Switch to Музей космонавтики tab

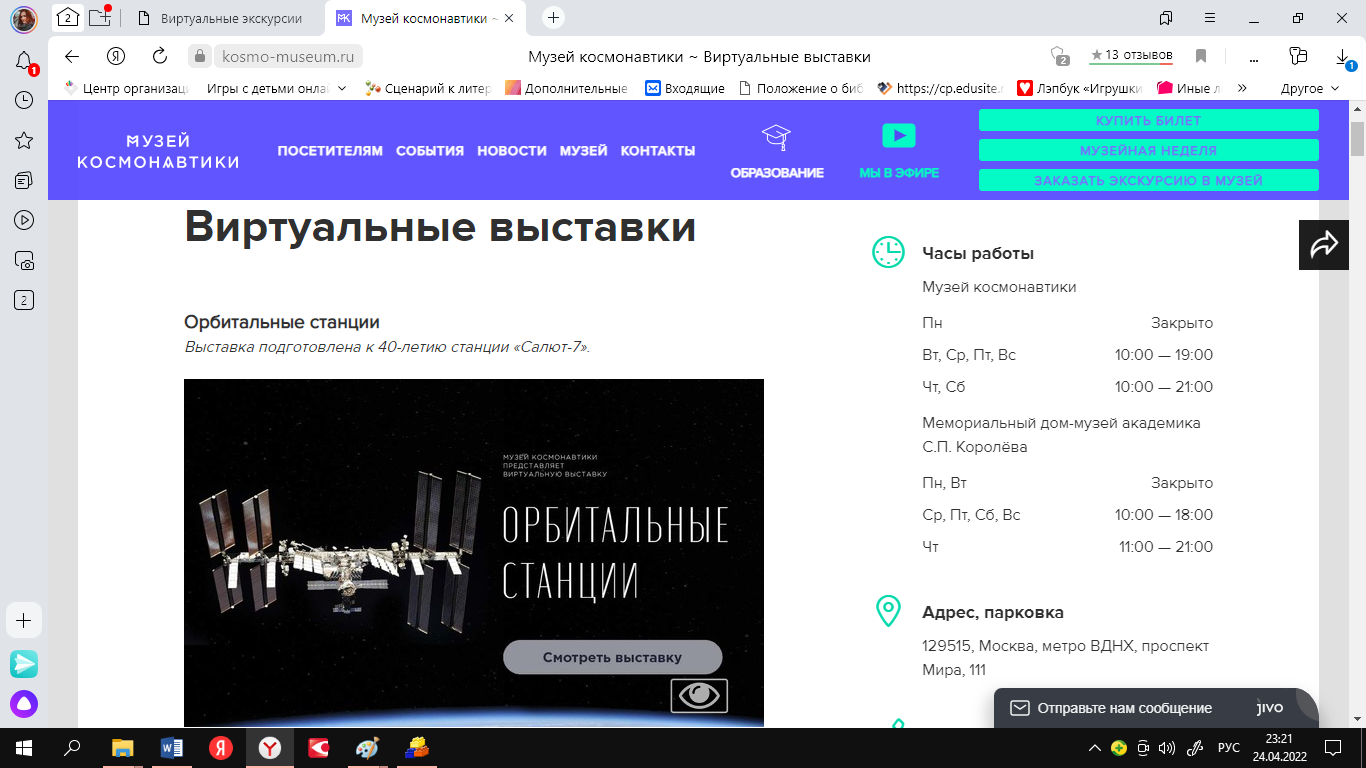coord(427,18)
